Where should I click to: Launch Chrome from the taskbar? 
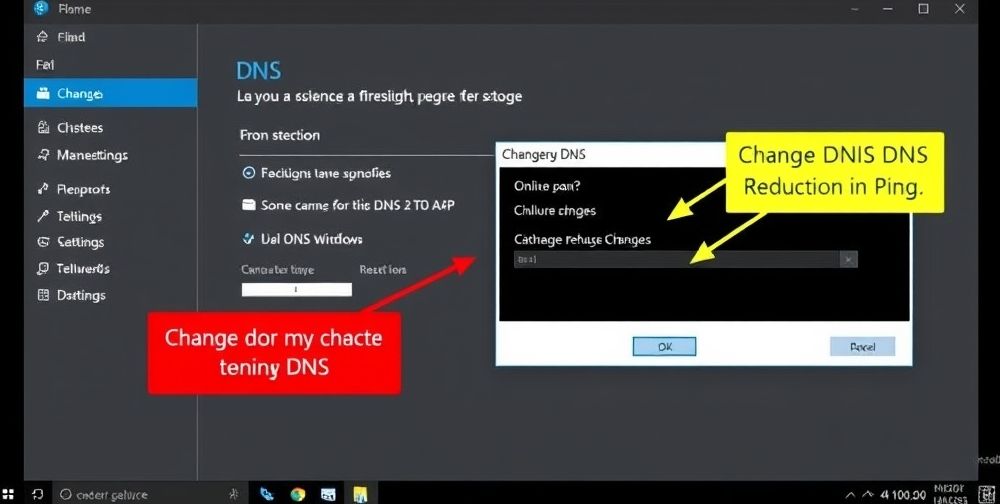(297, 494)
